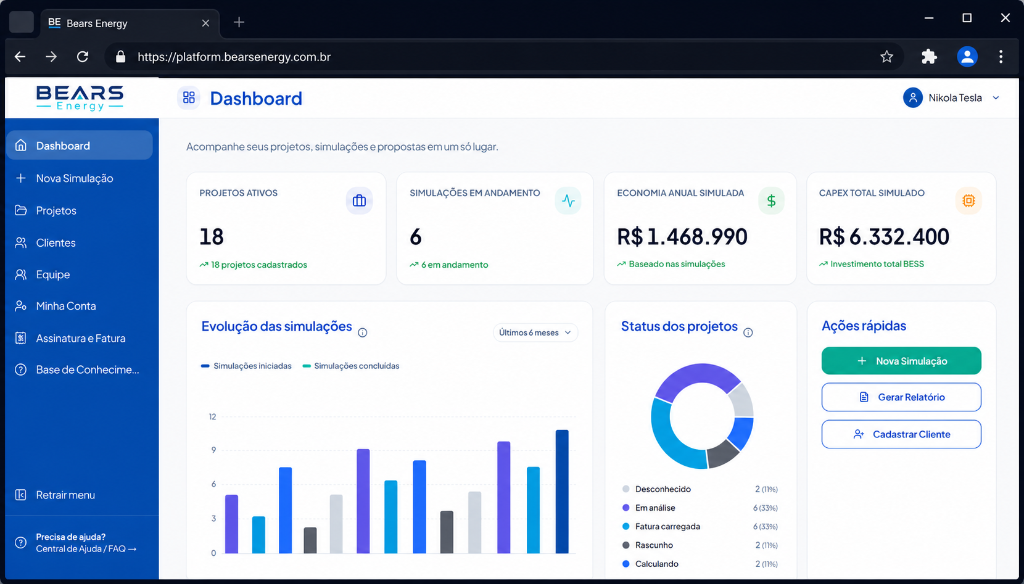This screenshot has width=1024, height=584.
Task: Open the Dashboard sidebar item
Action: 79,145
